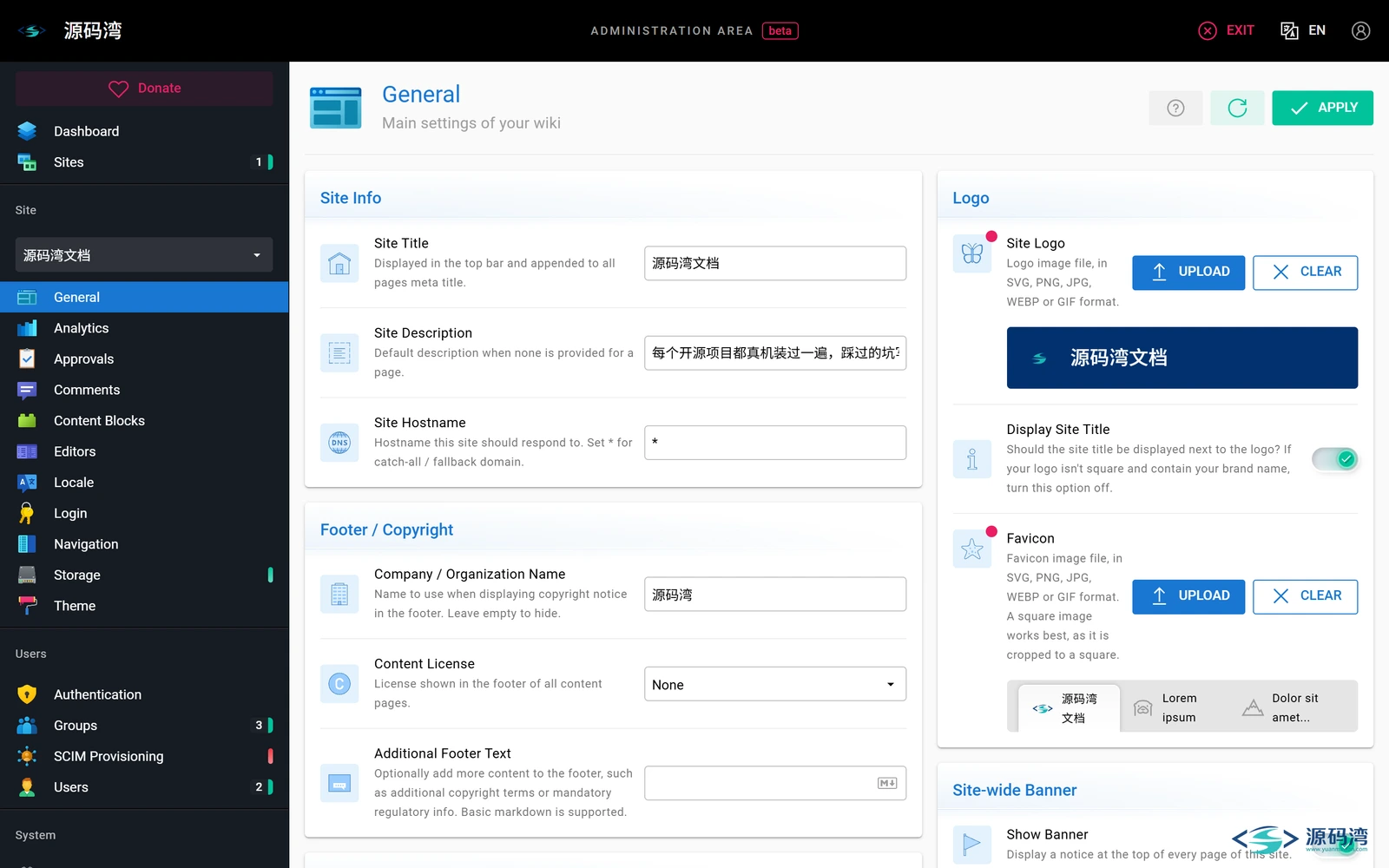Image resolution: width=1389 pixels, height=868 pixels.
Task: Click the Locale translation icon
Action: click(x=27, y=483)
